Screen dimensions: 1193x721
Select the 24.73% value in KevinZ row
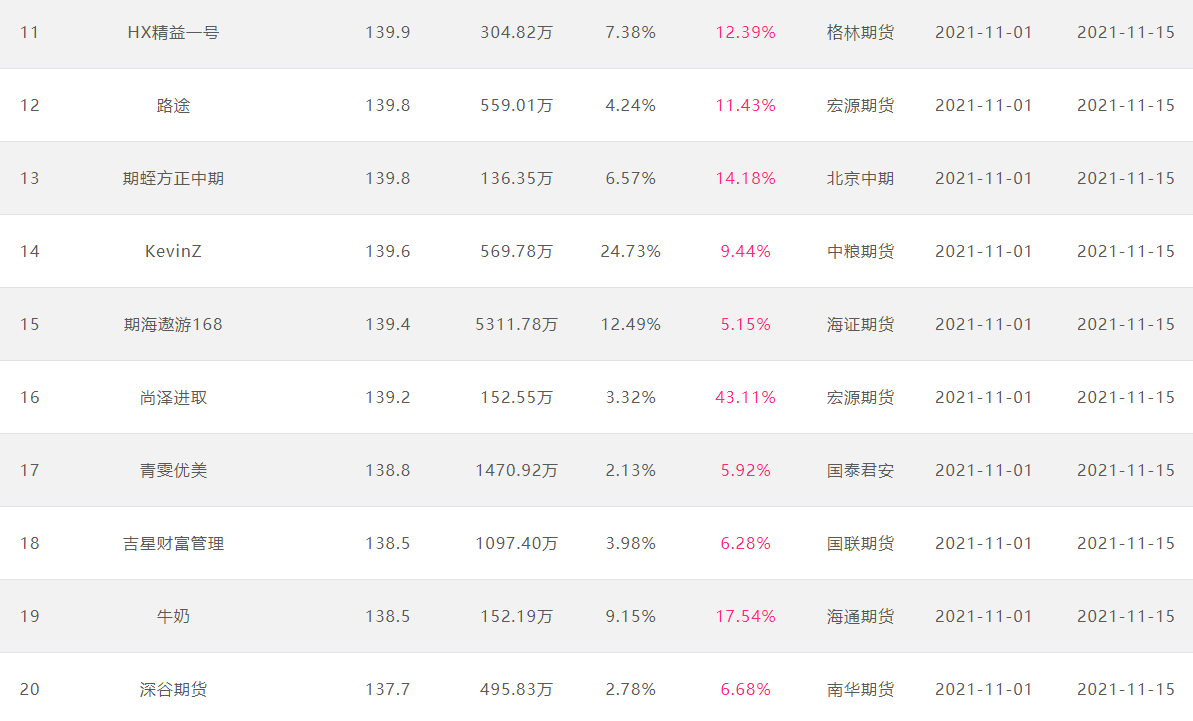tap(630, 251)
